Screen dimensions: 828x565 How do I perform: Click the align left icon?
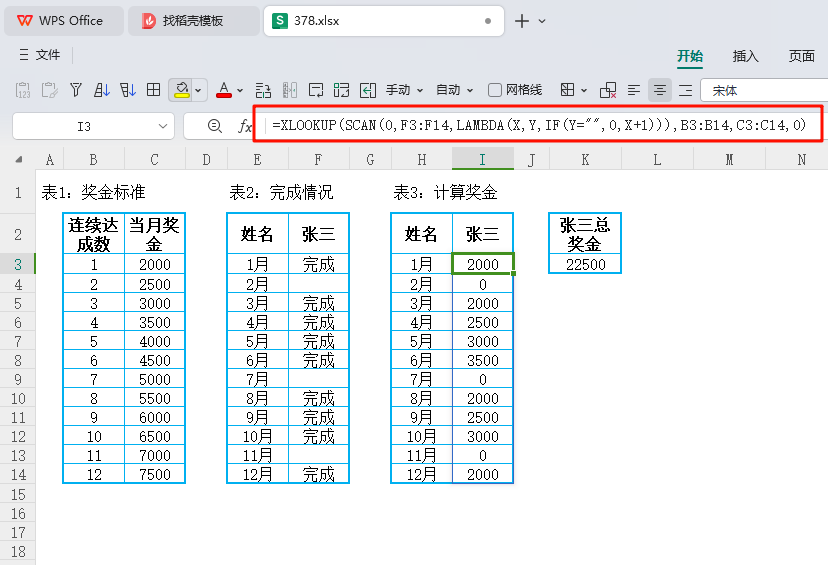point(634,90)
